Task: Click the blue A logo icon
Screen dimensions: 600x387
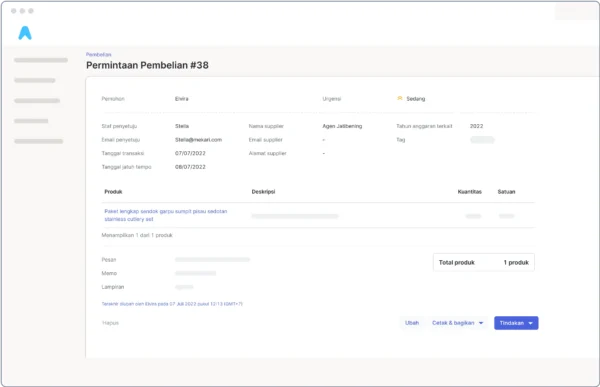Action: 25,33
